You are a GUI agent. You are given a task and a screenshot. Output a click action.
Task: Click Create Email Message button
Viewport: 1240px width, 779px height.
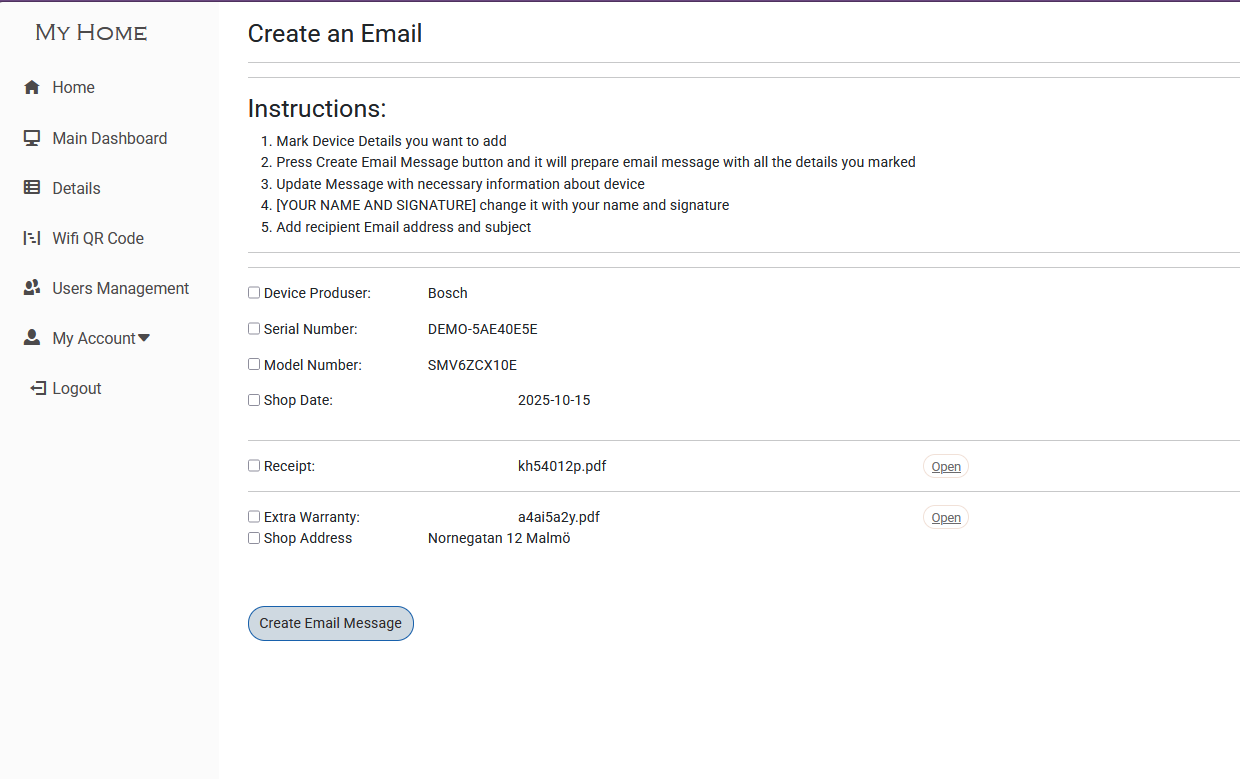pos(331,623)
